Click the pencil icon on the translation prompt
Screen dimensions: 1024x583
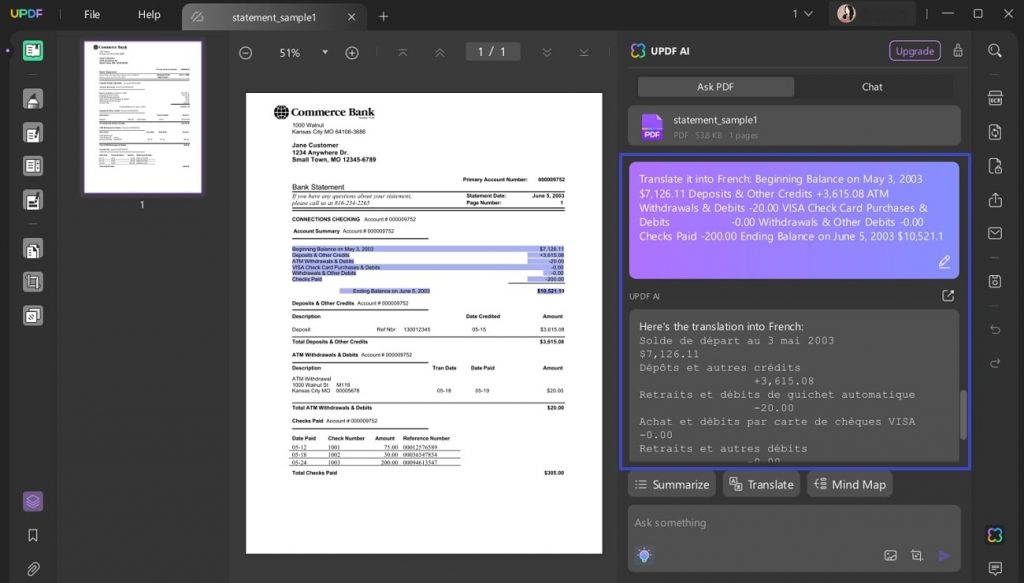coord(944,261)
